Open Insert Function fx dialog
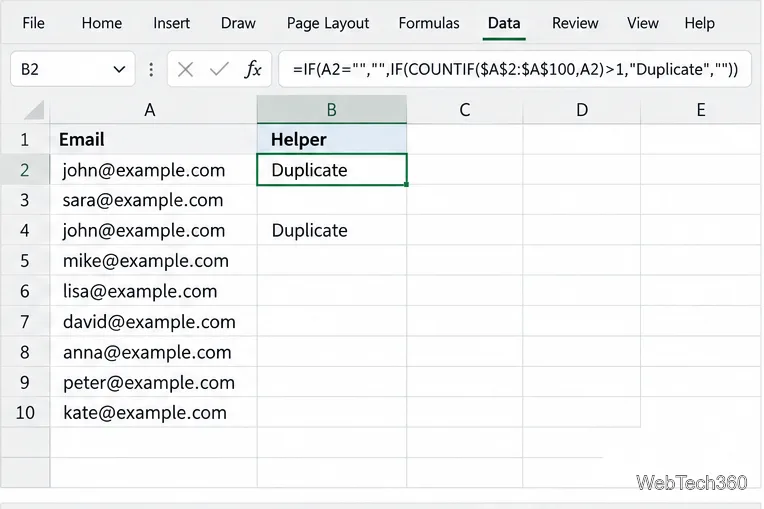 pos(253,69)
